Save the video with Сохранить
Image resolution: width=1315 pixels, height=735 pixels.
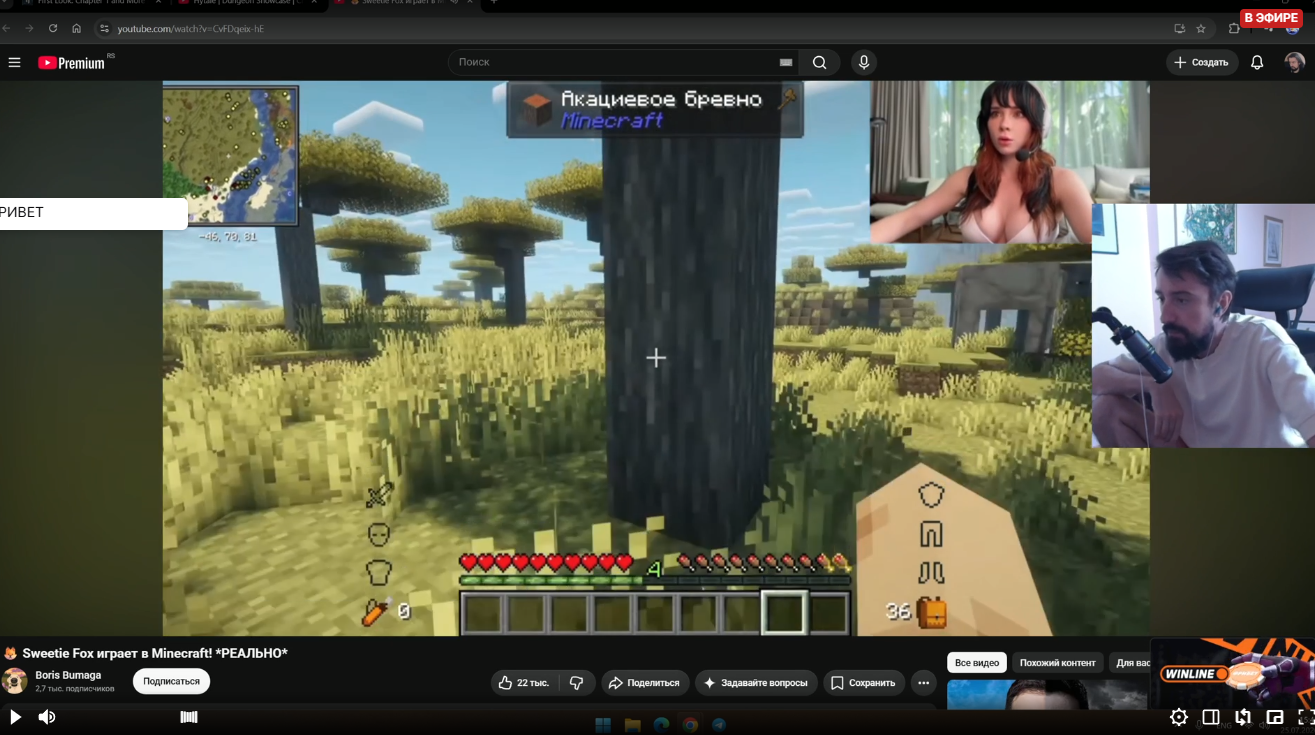864,683
